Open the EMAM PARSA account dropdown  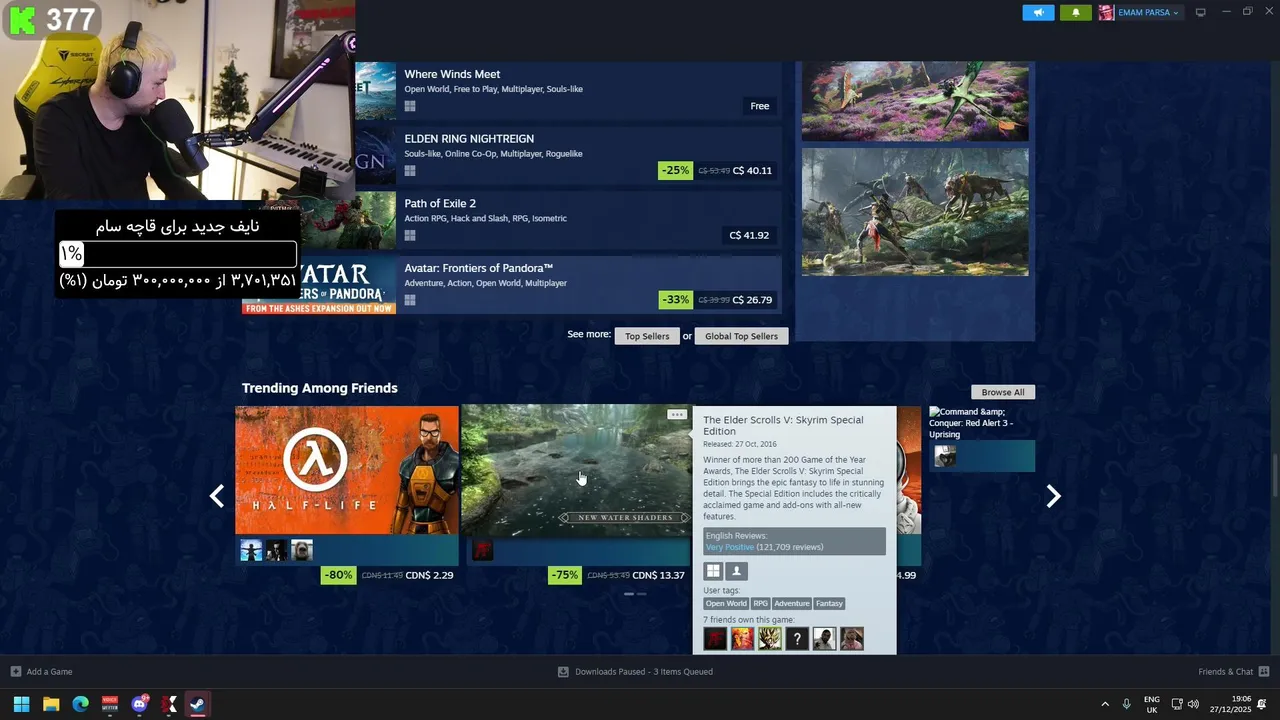point(1140,13)
